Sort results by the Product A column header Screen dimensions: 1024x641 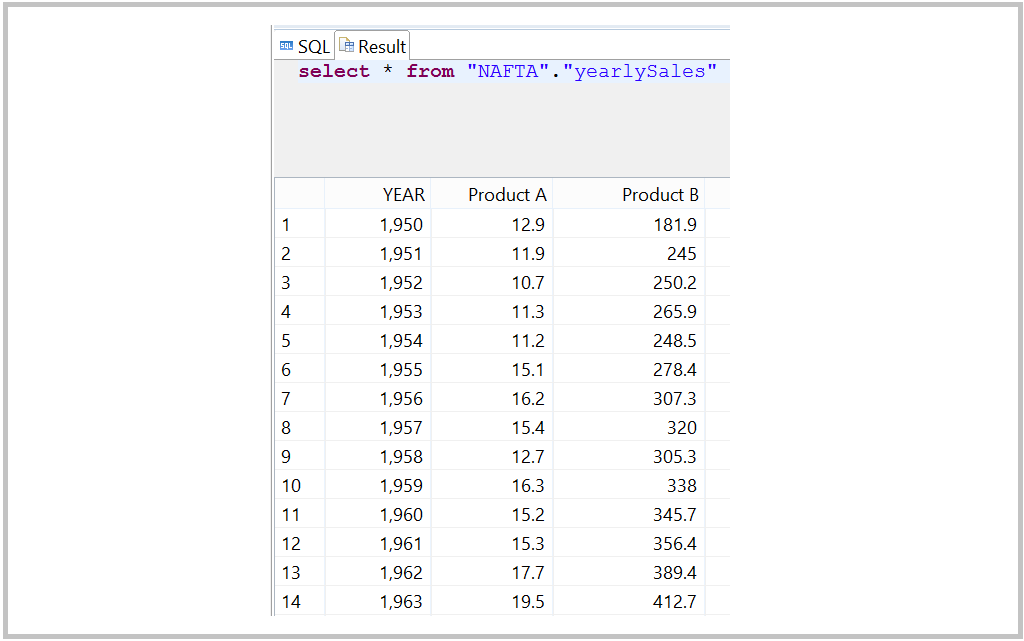[507, 194]
